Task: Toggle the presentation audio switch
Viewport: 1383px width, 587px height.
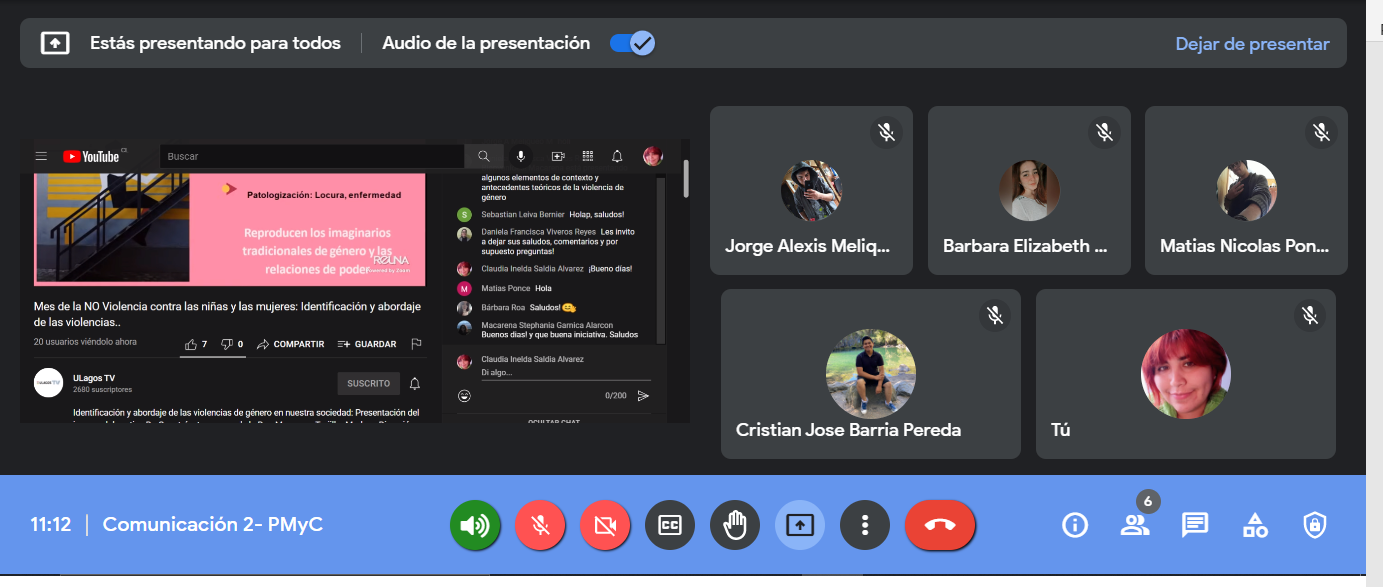Action: [x=632, y=43]
